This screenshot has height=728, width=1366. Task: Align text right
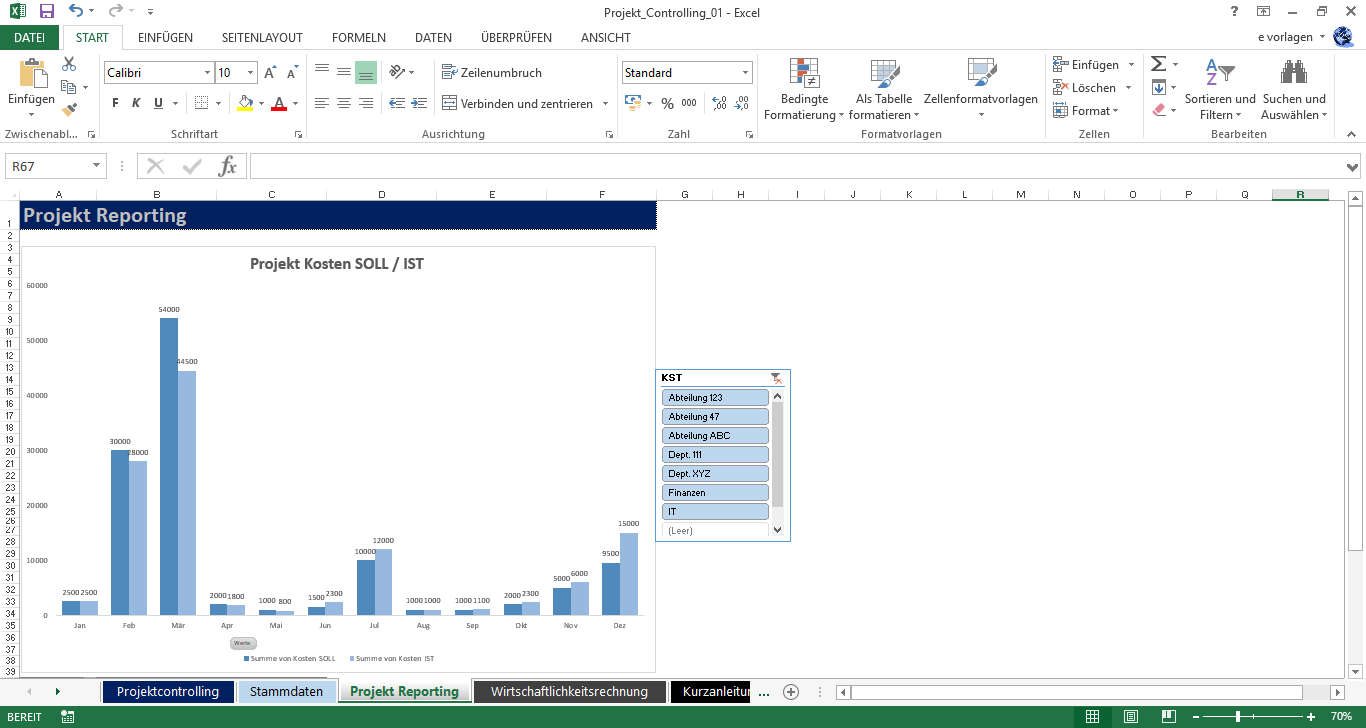[366, 103]
